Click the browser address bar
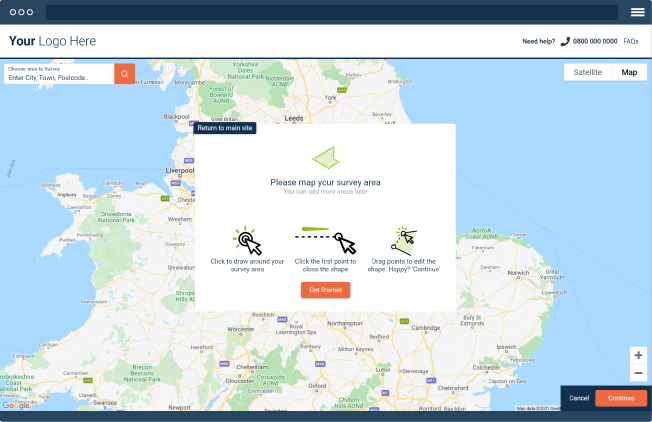Viewport: 652px width, 422px height. tap(331, 12)
